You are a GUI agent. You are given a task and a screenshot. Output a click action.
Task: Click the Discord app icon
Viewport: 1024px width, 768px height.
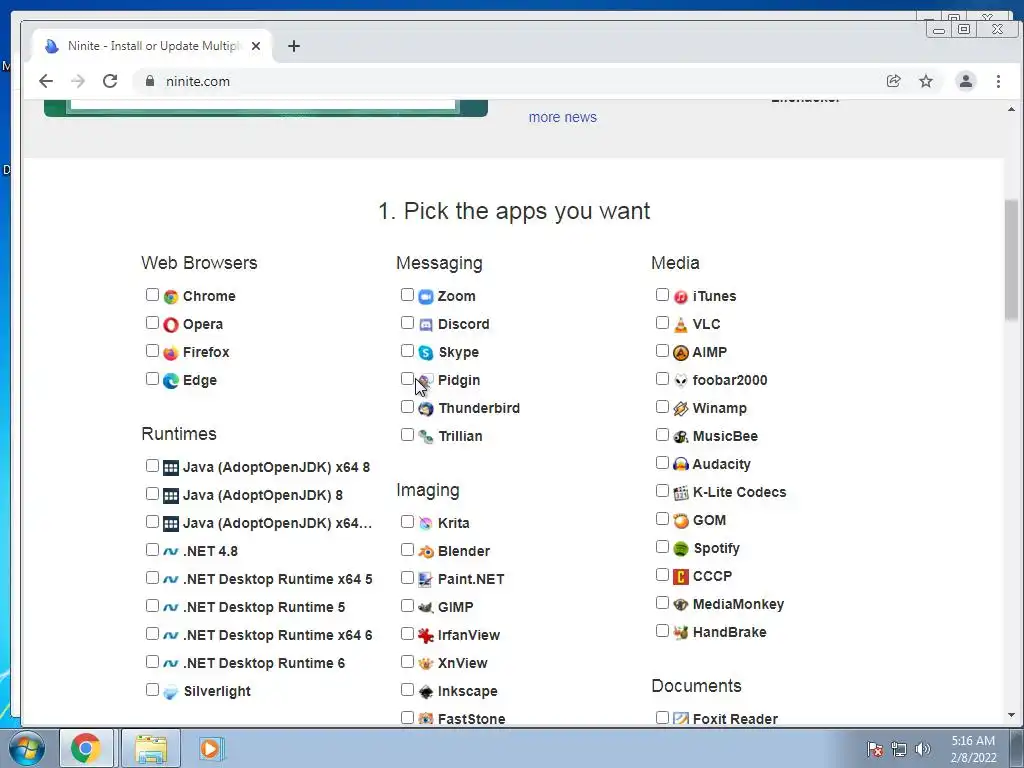[426, 325]
